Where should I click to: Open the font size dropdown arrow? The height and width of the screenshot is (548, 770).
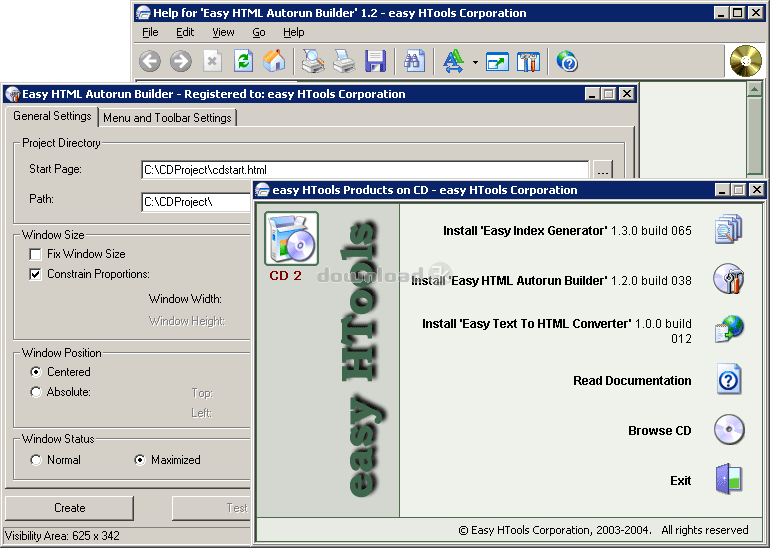pyautogui.click(x=475, y=62)
